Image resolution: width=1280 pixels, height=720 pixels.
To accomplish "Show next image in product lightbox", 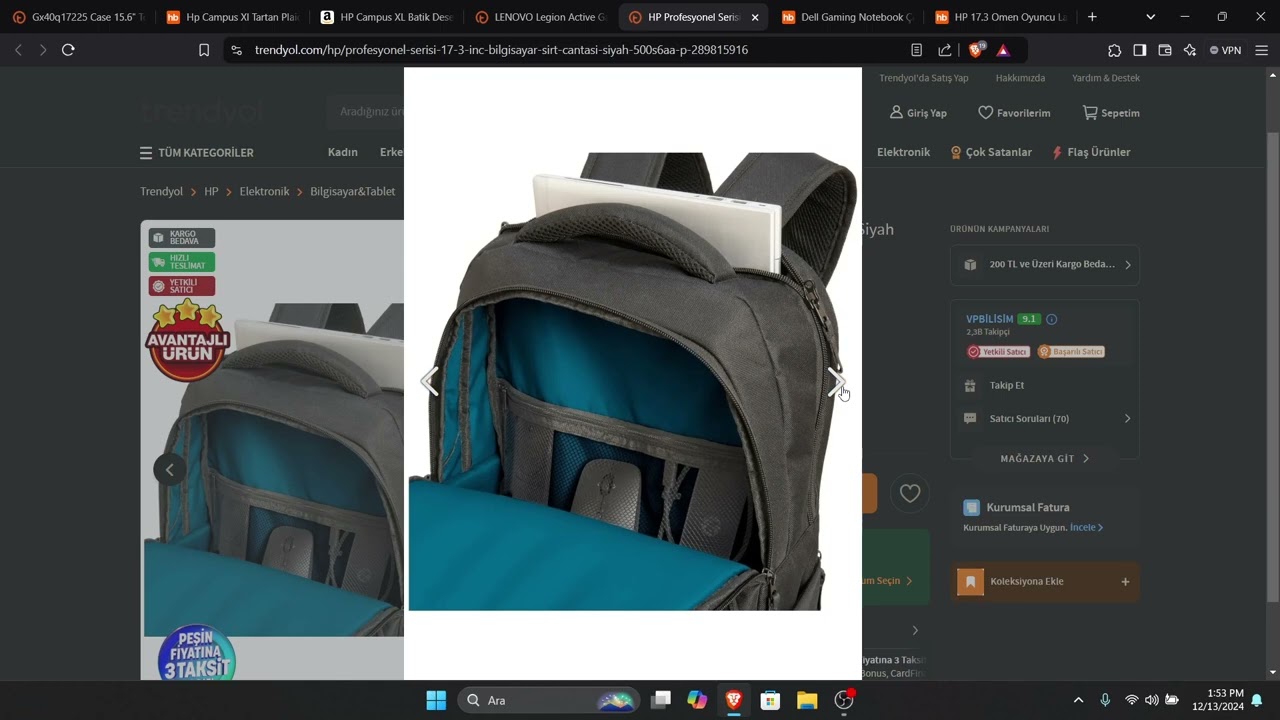I will pyautogui.click(x=836, y=381).
